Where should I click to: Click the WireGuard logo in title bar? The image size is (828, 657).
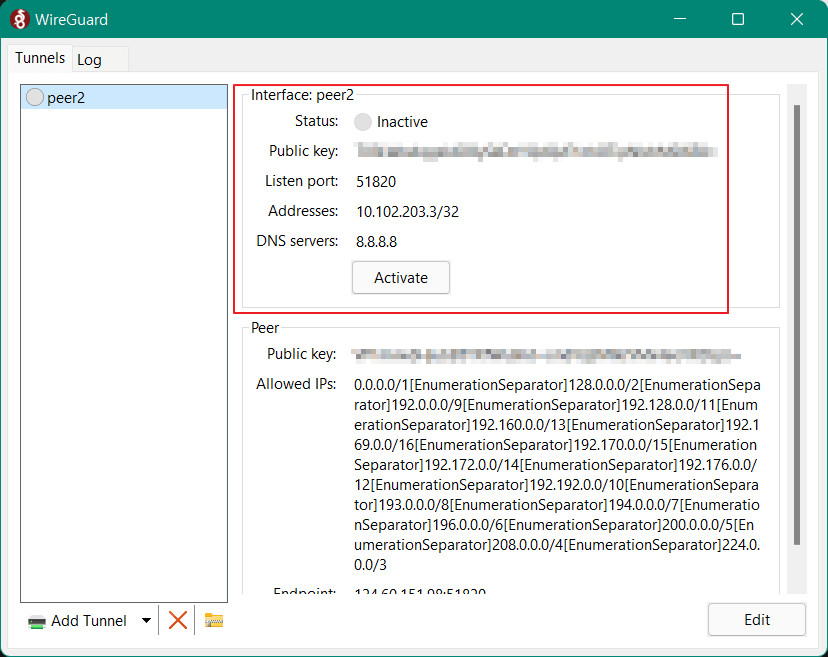[20, 20]
